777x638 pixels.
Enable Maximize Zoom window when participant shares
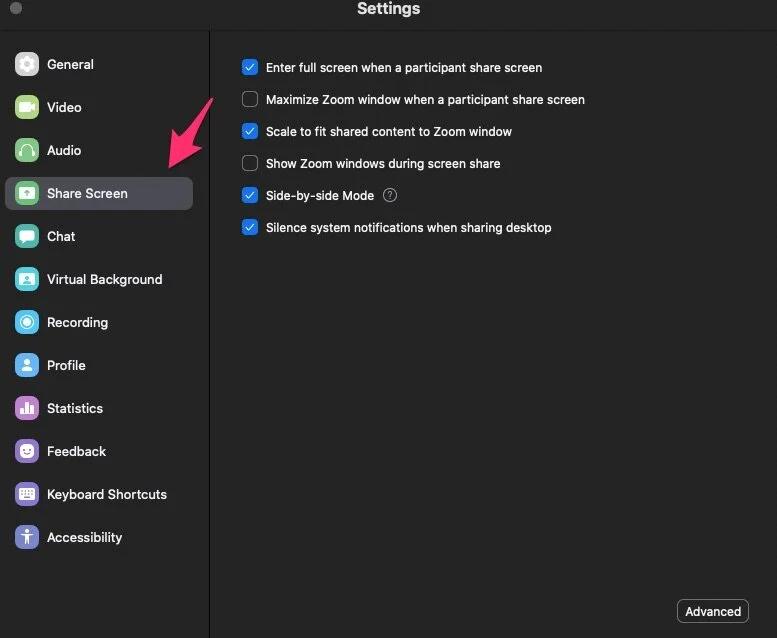tap(250, 99)
